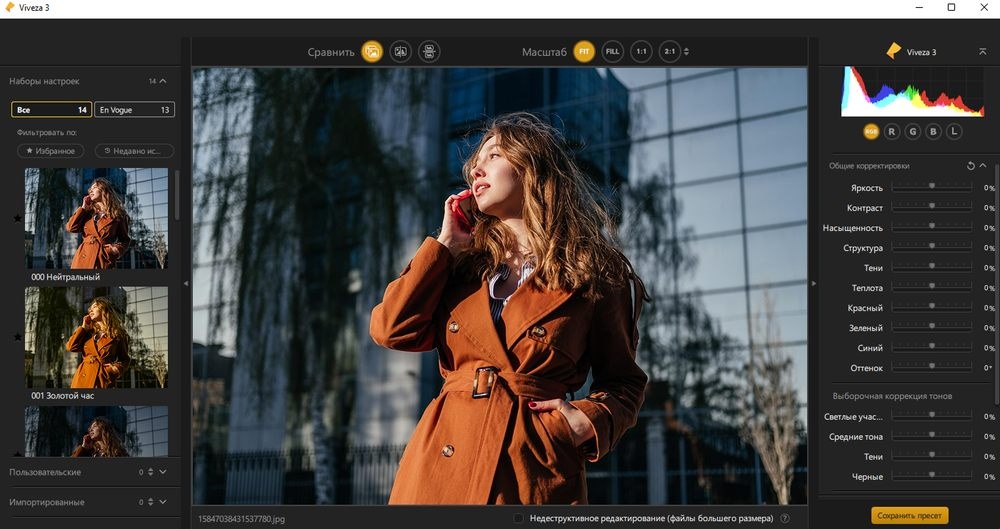The image size is (1000, 529).
Task: Open the Все presets tab
Action: [x=52, y=110]
